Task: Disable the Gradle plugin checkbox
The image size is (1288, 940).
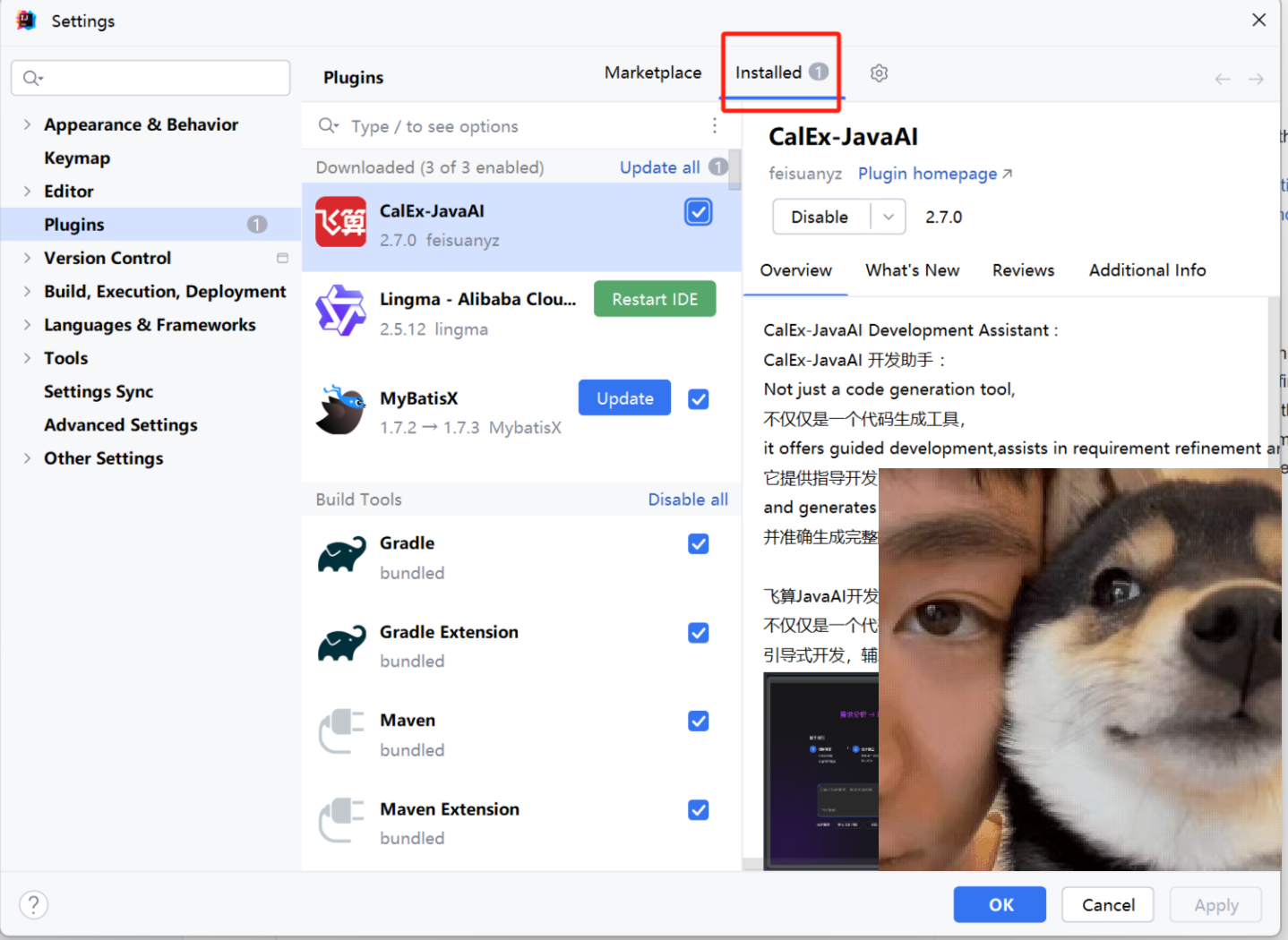Action: 699,543
